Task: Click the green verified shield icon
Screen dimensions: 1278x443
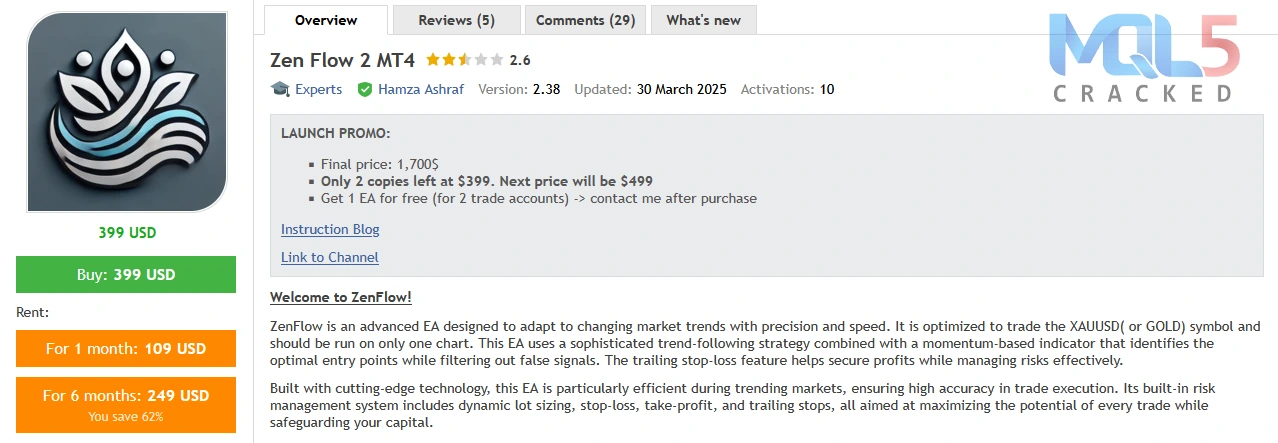Action: pyautogui.click(x=365, y=89)
